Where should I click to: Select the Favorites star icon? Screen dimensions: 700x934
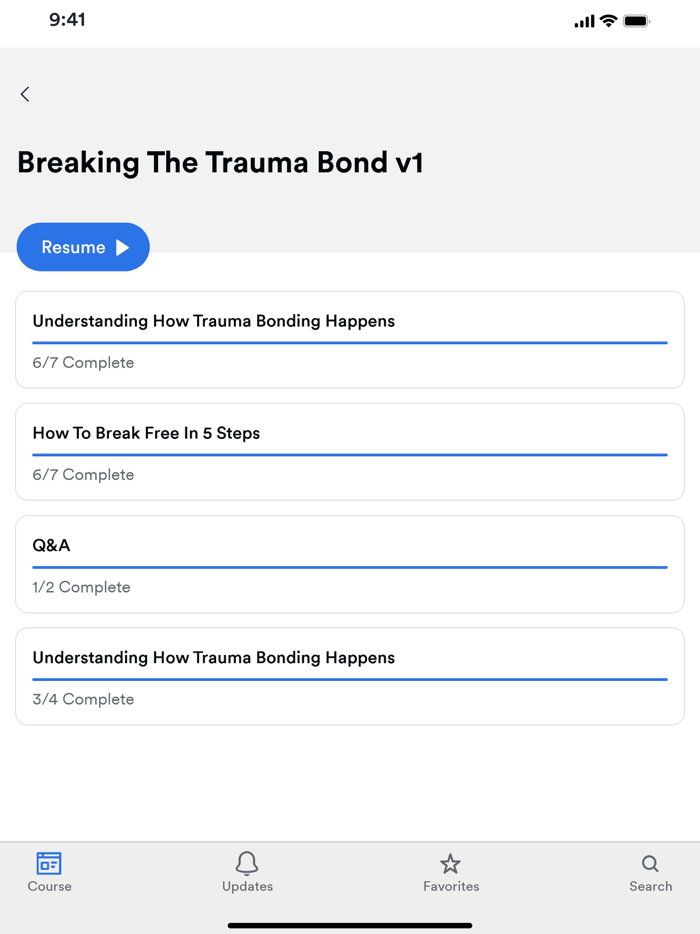pyautogui.click(x=451, y=864)
